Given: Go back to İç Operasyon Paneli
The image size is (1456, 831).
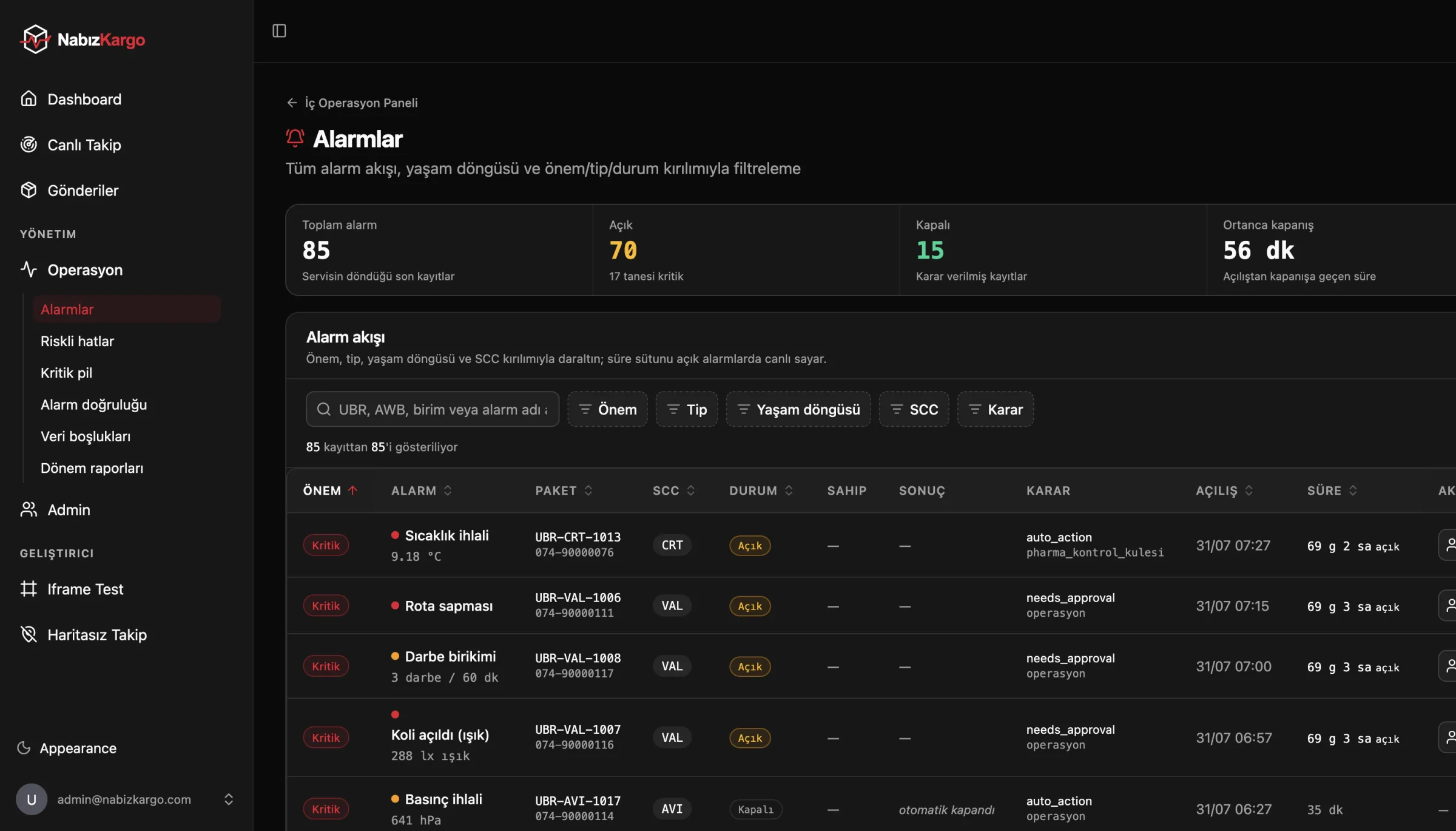Looking at the screenshot, I should pyautogui.click(x=352, y=103).
